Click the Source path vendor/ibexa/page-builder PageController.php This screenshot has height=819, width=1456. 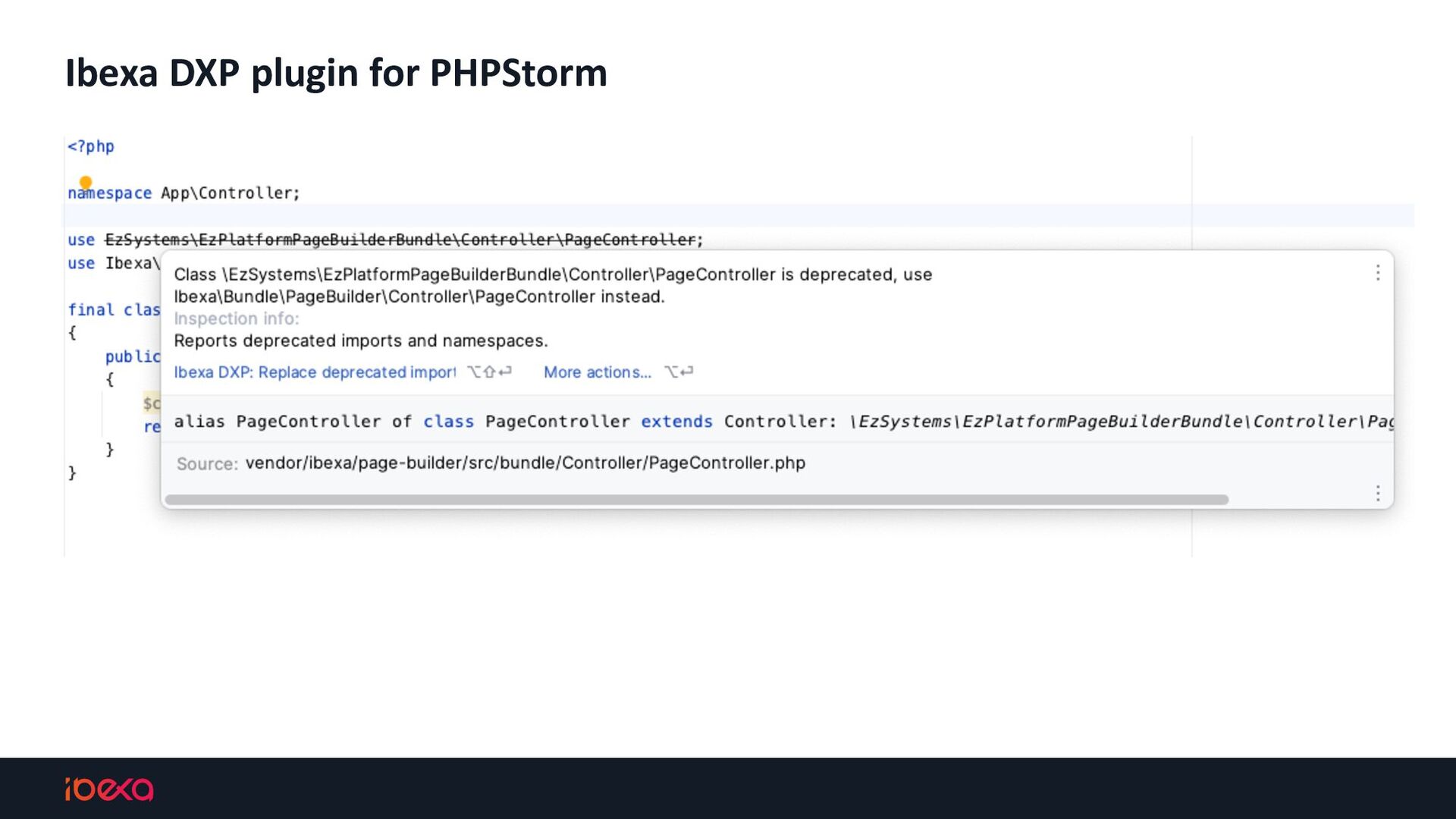[525, 463]
